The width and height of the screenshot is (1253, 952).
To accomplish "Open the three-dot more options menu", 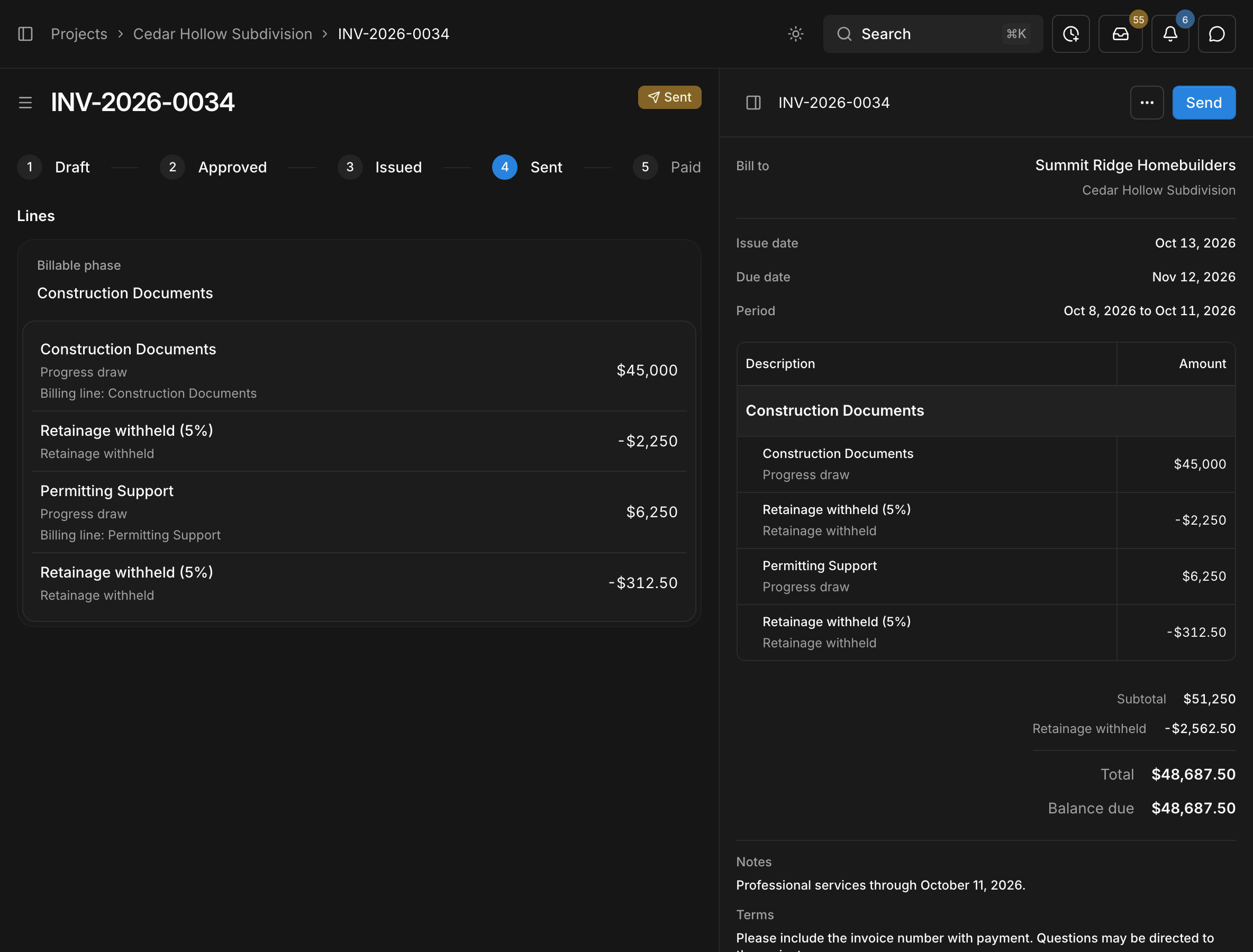I will (1147, 103).
